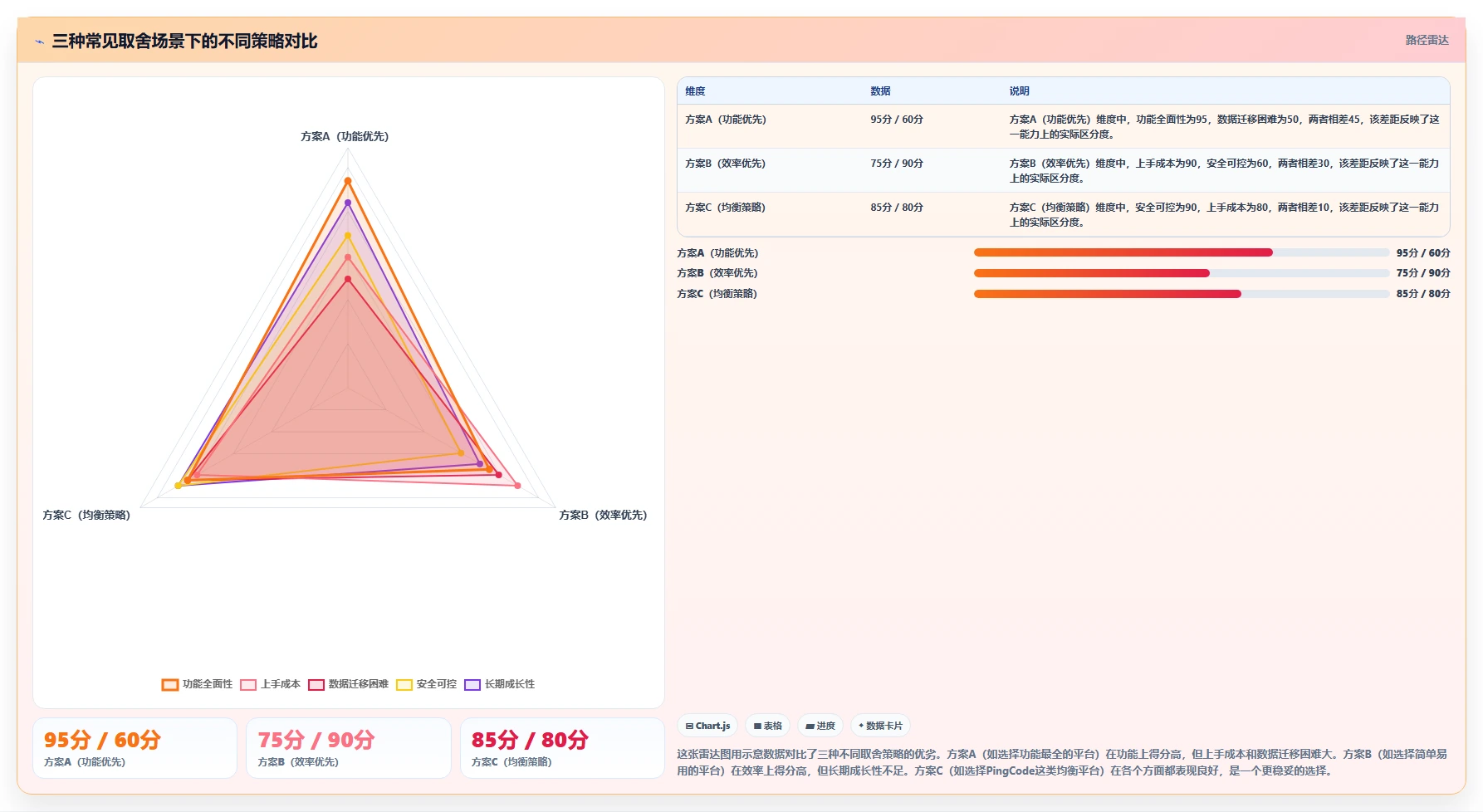The height and width of the screenshot is (812, 1483).
Task: Click the yellow data point on 方案A axis
Action: point(348,236)
